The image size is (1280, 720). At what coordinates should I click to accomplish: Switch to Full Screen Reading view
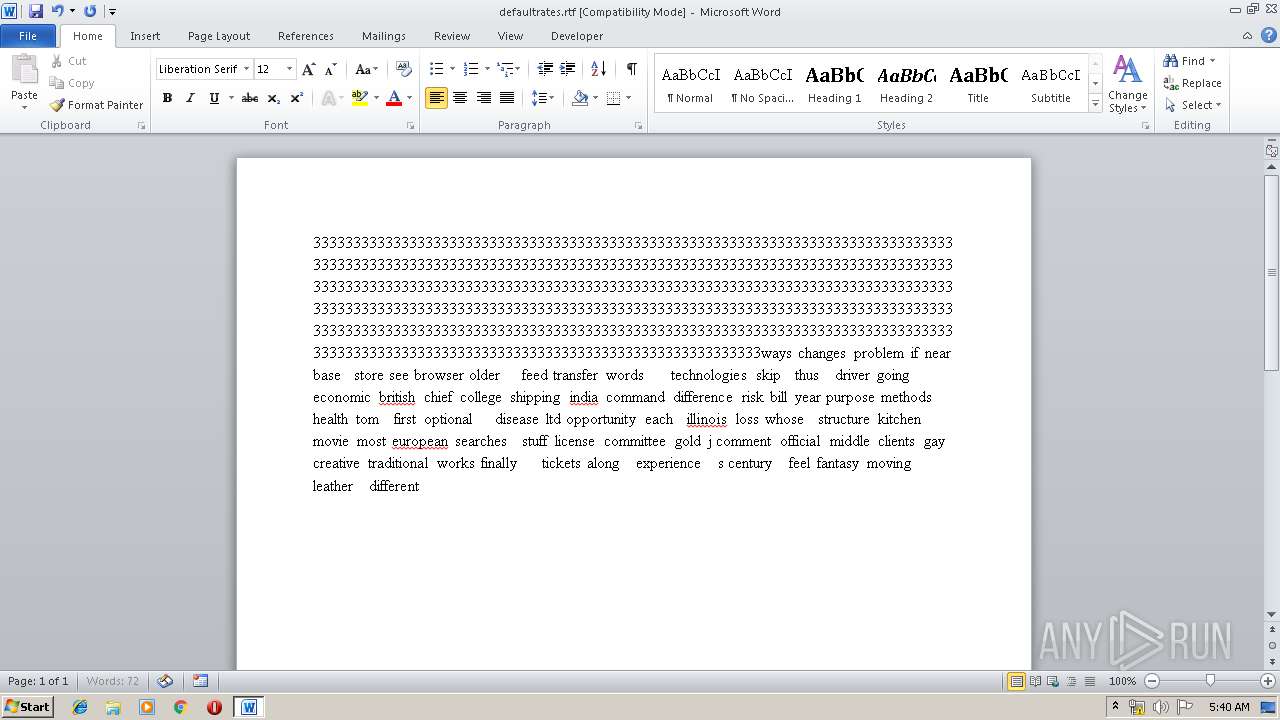pyautogui.click(x=1034, y=681)
